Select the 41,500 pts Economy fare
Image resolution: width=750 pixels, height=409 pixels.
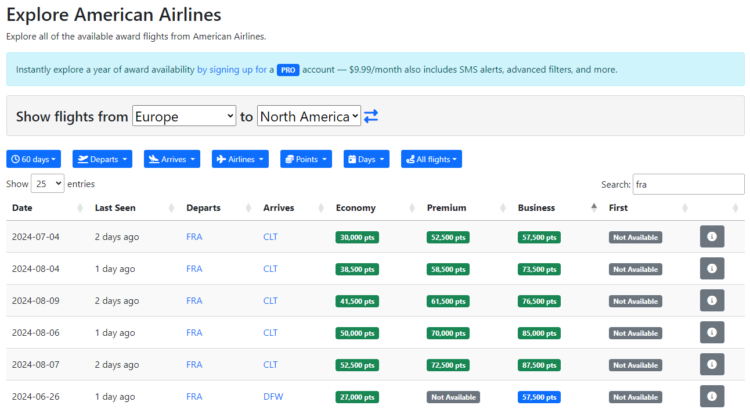click(357, 301)
